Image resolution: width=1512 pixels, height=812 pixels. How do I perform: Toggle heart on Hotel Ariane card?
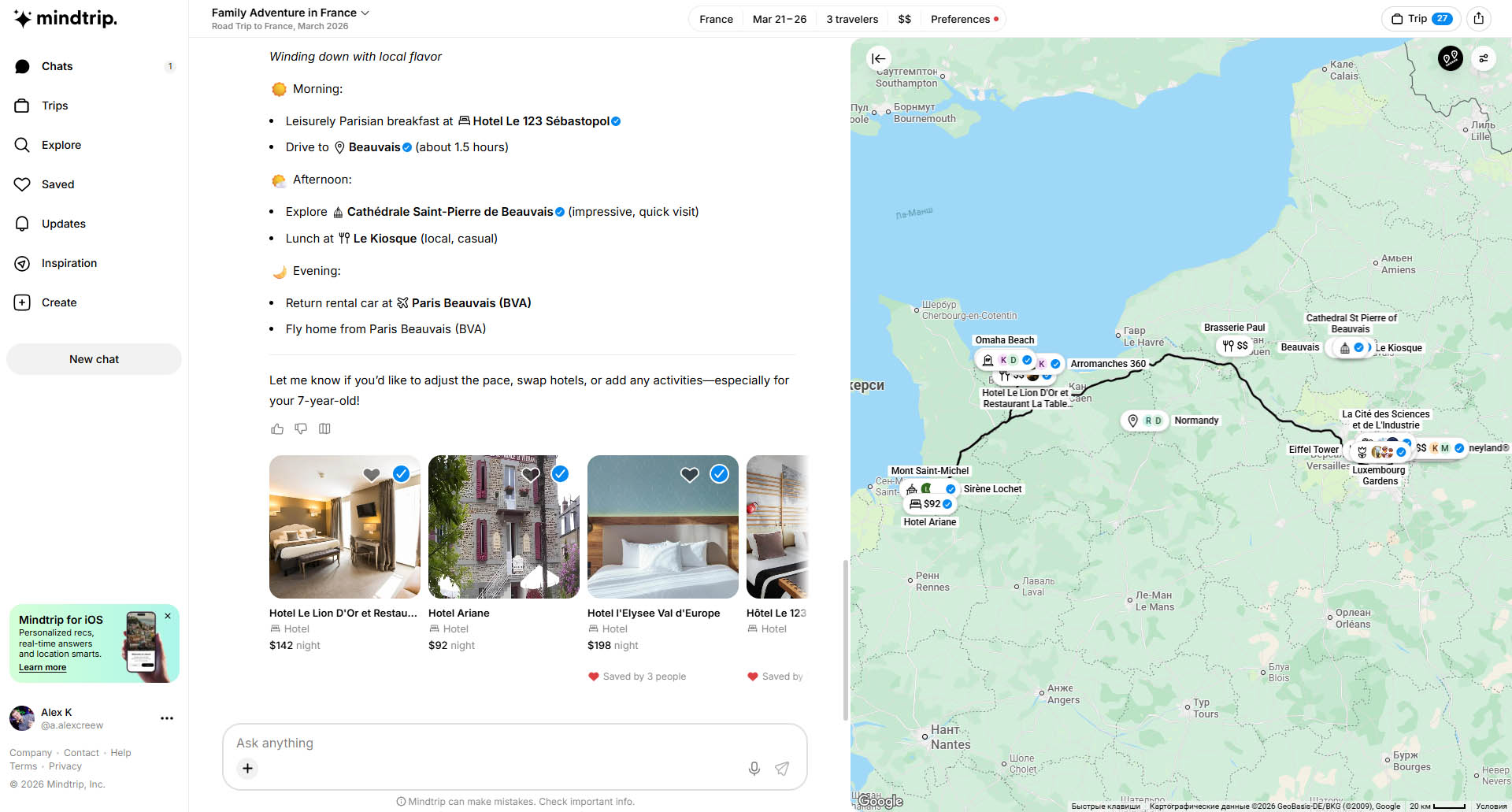tap(531, 474)
